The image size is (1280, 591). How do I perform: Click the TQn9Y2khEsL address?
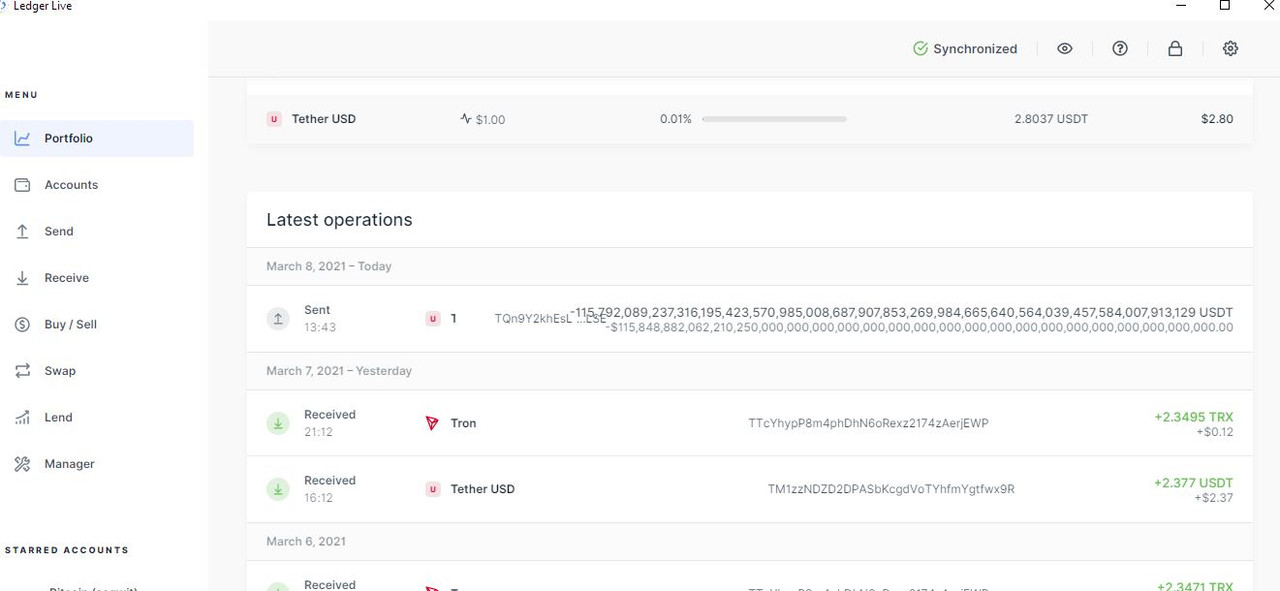[550, 319]
